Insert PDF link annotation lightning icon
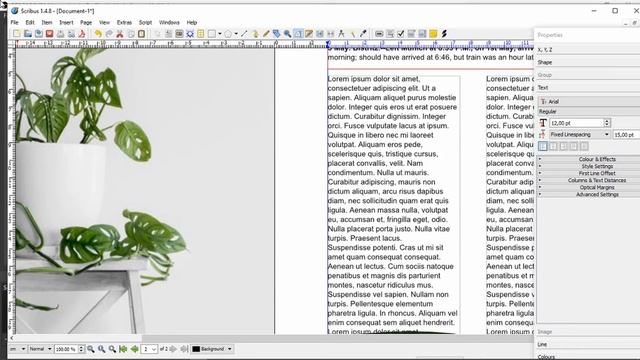Screen dimensions: 640x360 coord(444,33)
